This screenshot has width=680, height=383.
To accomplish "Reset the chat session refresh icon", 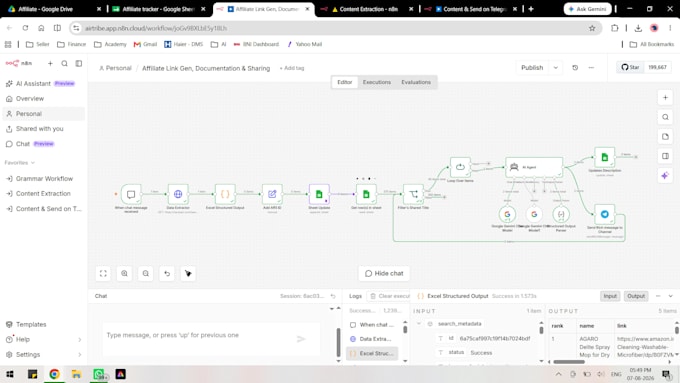I will [333, 296].
